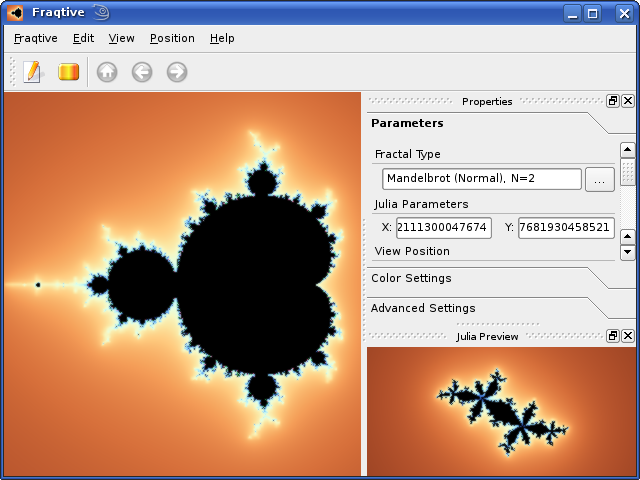
Task: Open the Position menu
Action: click(x=172, y=38)
